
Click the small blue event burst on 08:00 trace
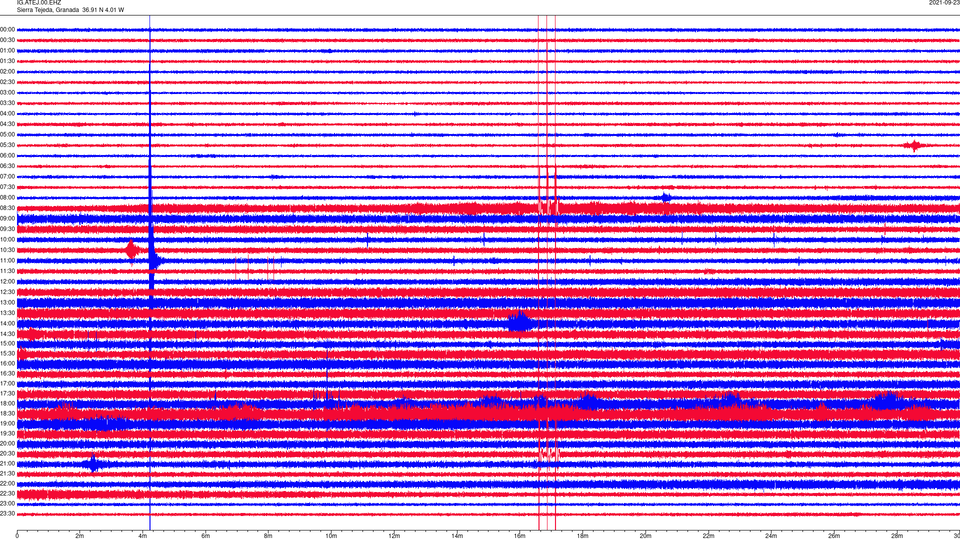pyautogui.click(x=666, y=197)
